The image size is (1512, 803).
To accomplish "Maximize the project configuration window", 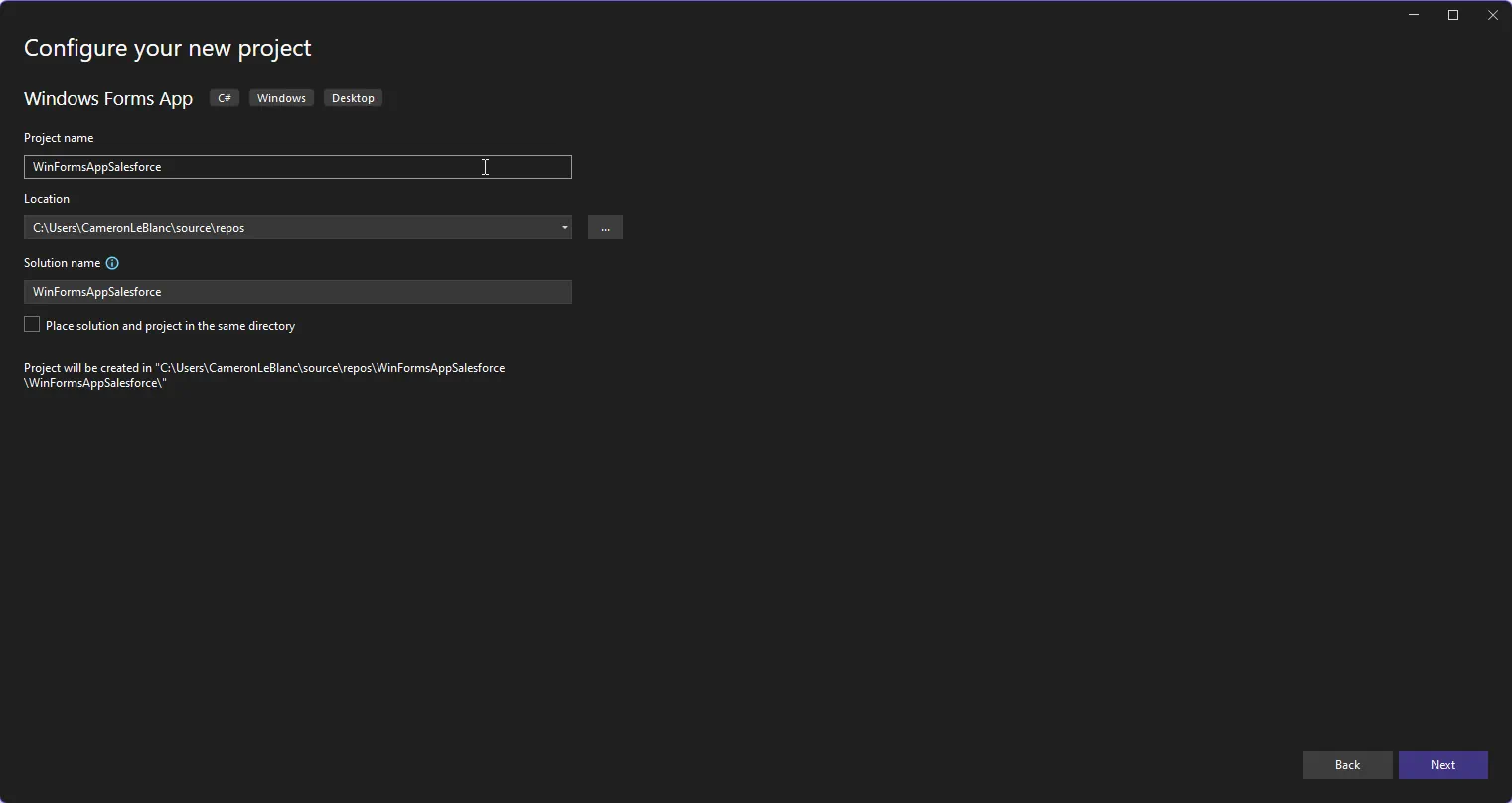I will 1453,15.
